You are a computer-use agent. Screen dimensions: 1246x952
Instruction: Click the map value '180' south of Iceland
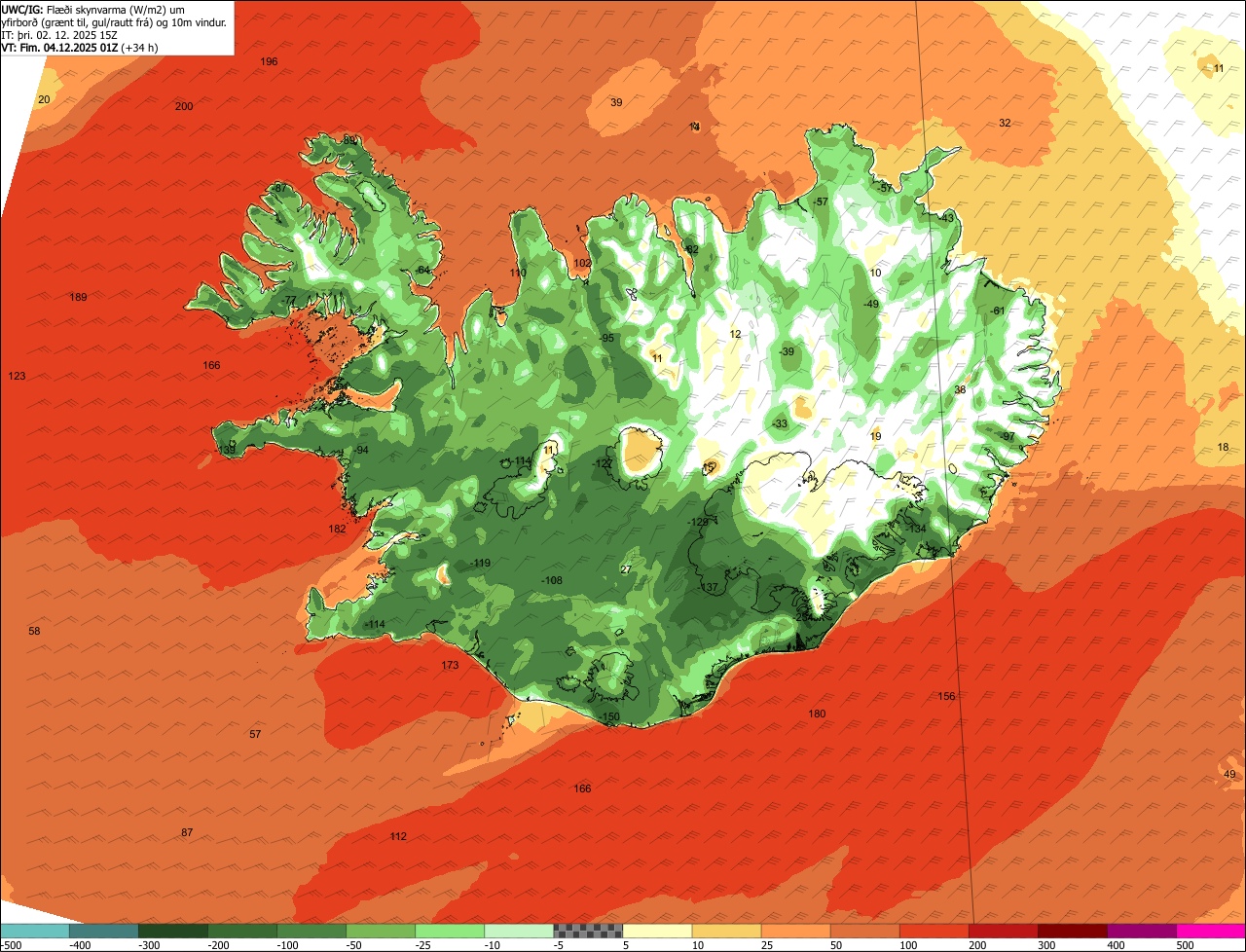[x=817, y=714]
